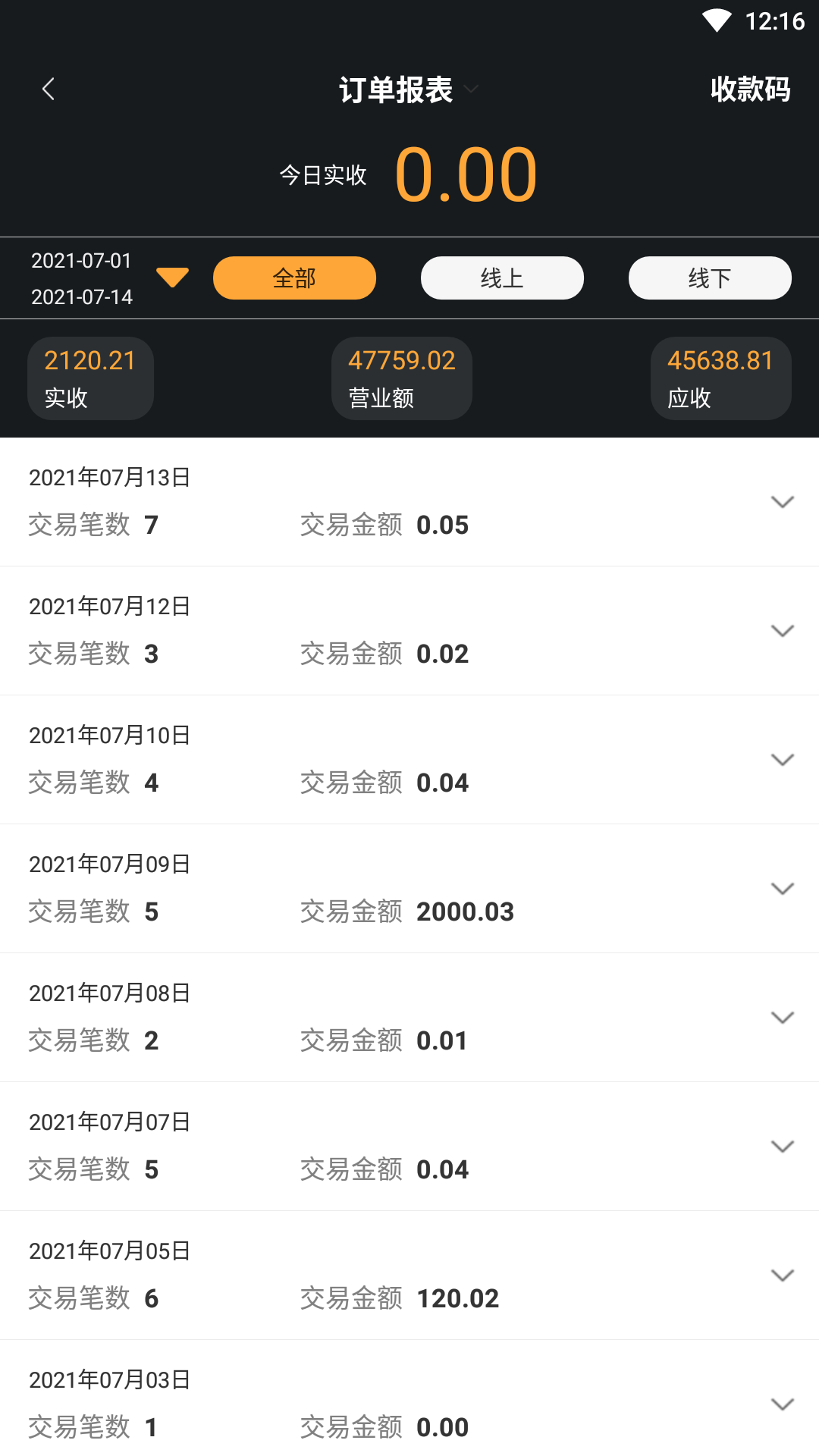Tap the 今日实收 0.00 amount
Screen dimensions: 819x1456
pos(466,175)
